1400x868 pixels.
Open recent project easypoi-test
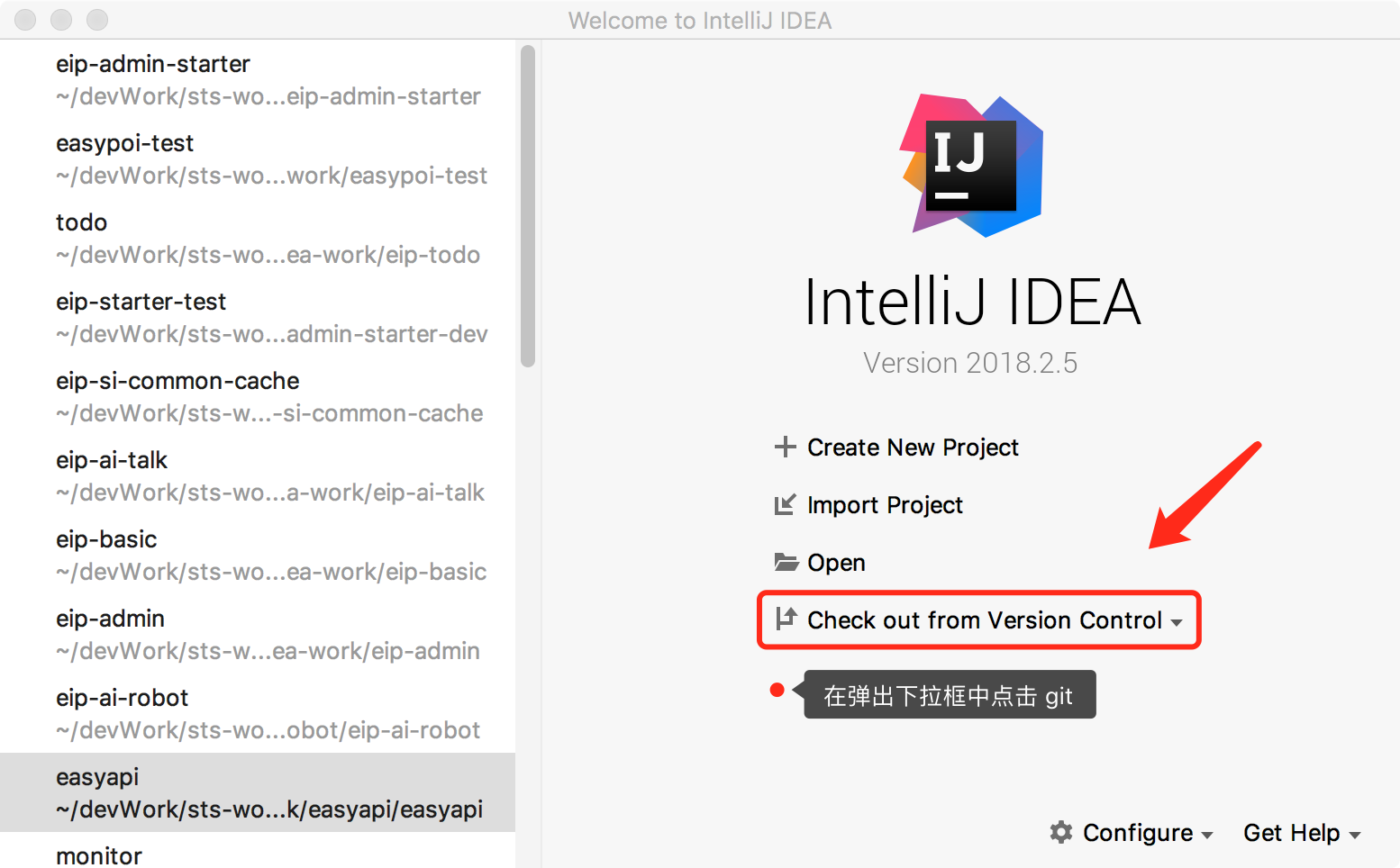(258, 158)
